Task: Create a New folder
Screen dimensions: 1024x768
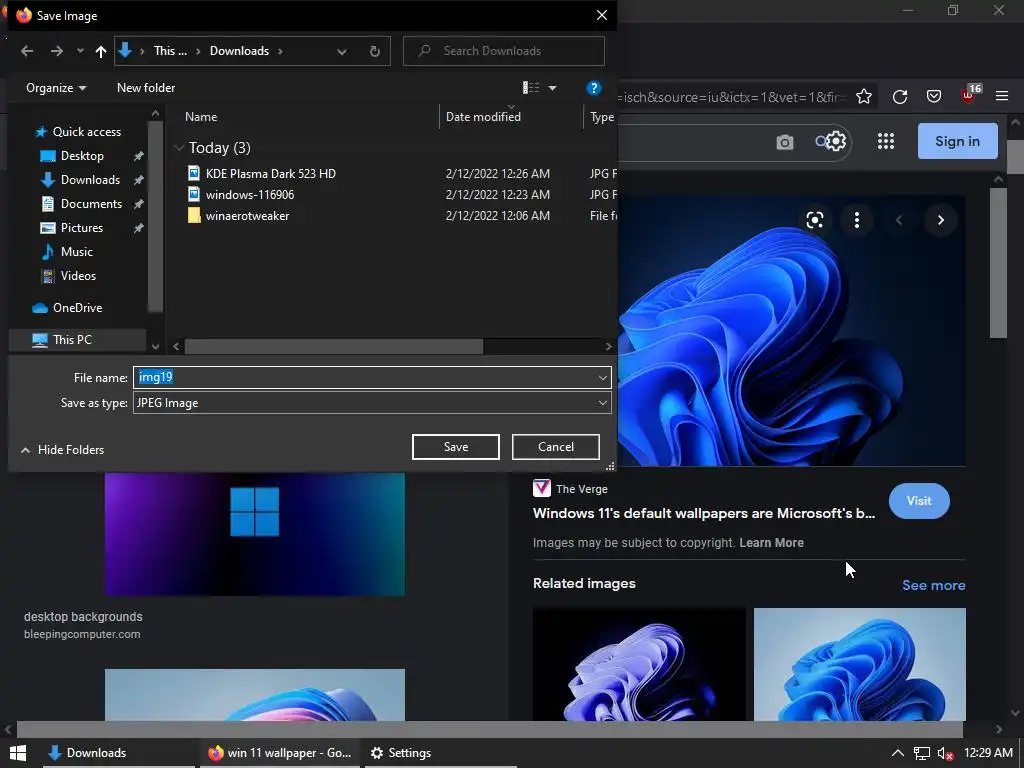Action: [x=146, y=88]
